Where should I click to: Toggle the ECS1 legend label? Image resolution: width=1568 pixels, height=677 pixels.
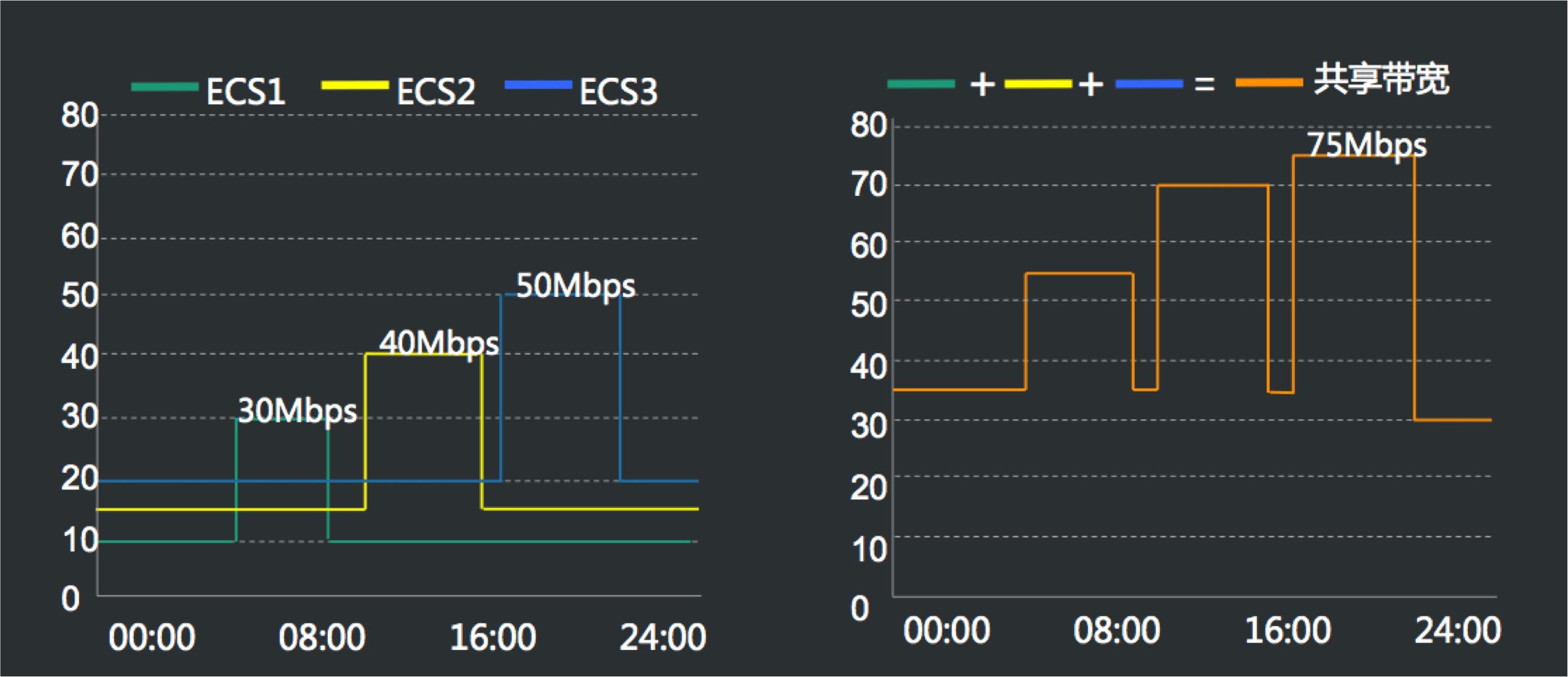[x=246, y=91]
